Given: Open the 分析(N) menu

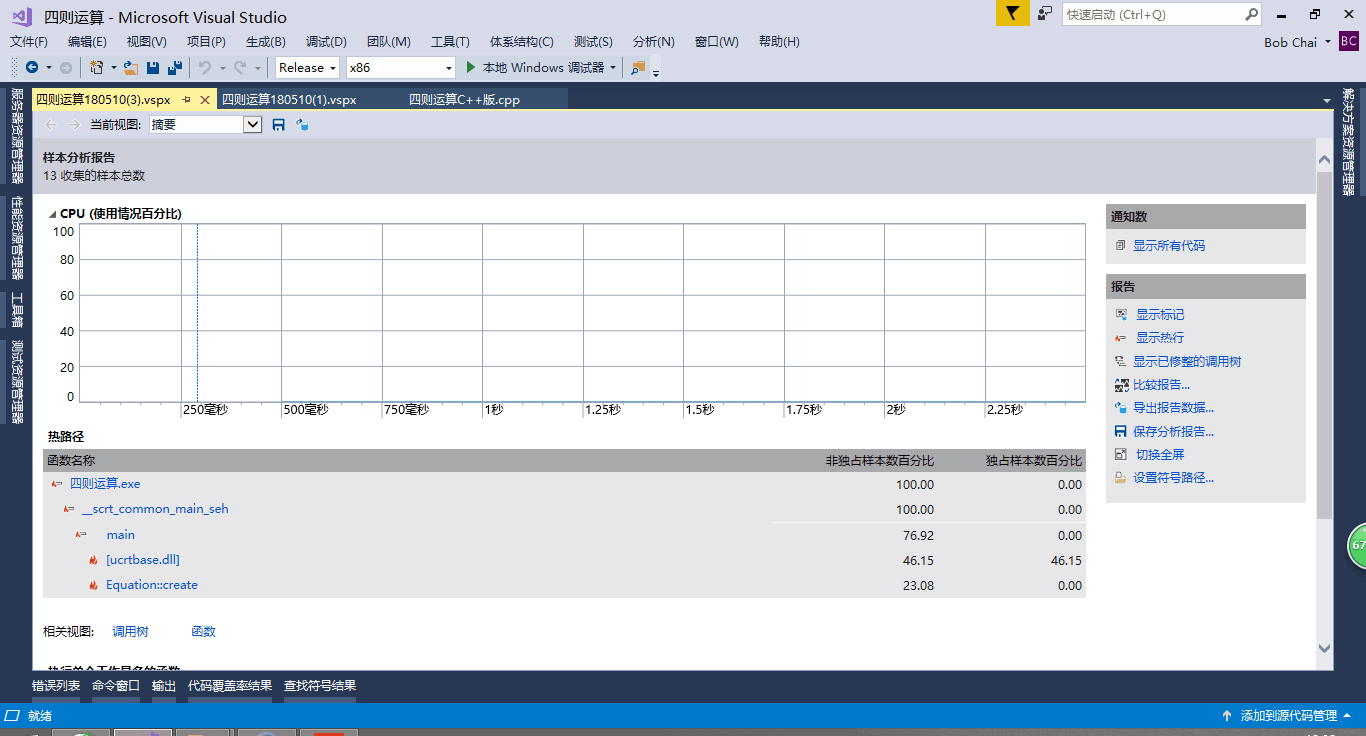Looking at the screenshot, I should (653, 42).
